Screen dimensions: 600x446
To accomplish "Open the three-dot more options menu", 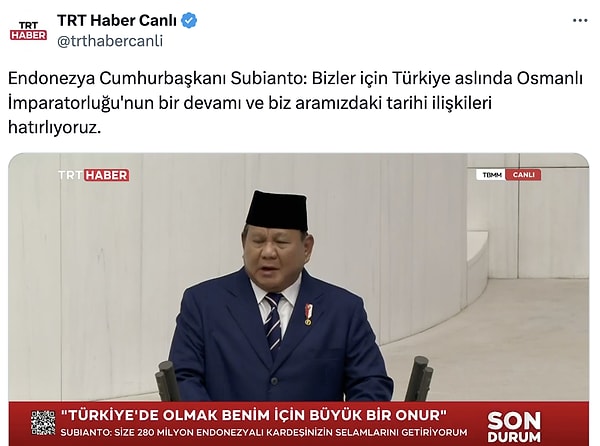I will click(580, 20).
